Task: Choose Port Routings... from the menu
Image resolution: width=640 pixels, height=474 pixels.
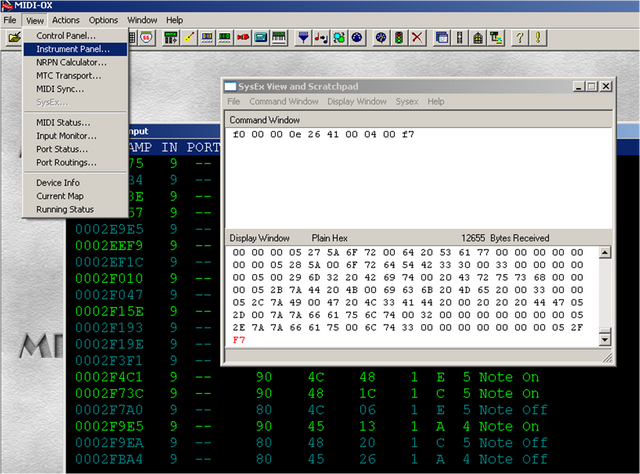Action: coord(76,162)
